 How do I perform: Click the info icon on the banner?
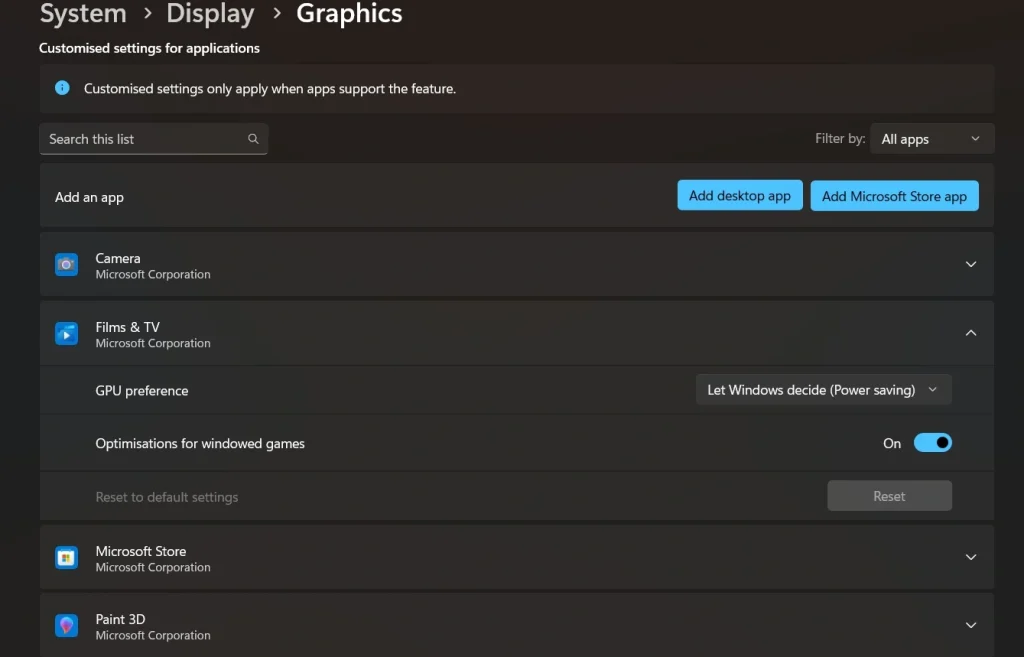(x=62, y=88)
